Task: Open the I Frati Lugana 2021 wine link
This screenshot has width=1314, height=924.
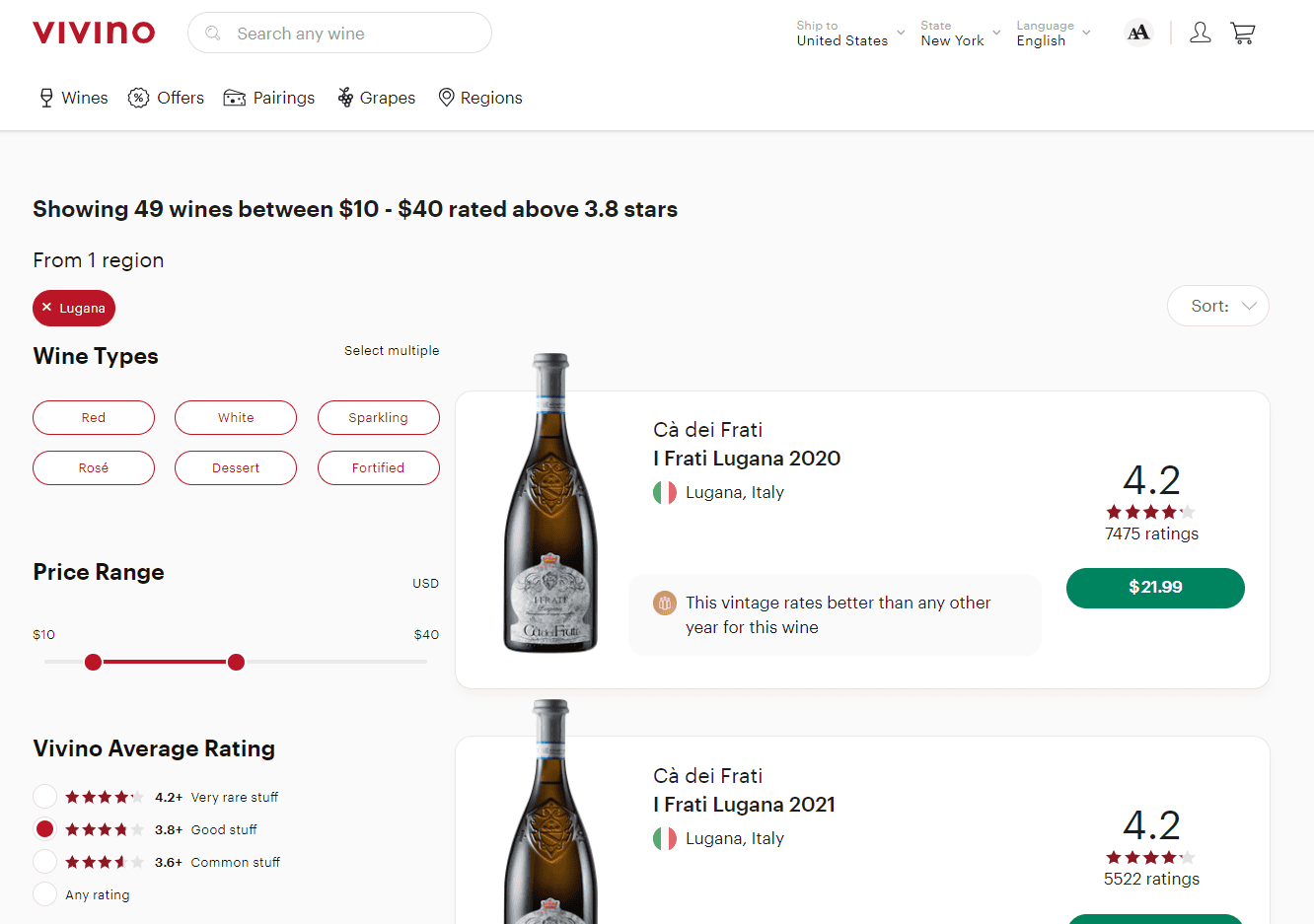Action: (x=744, y=805)
